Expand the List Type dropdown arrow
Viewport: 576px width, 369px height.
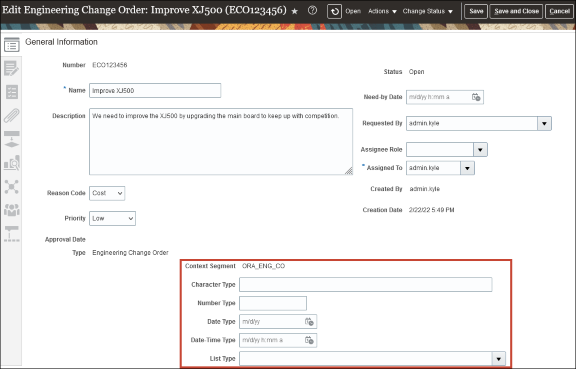coord(498,359)
